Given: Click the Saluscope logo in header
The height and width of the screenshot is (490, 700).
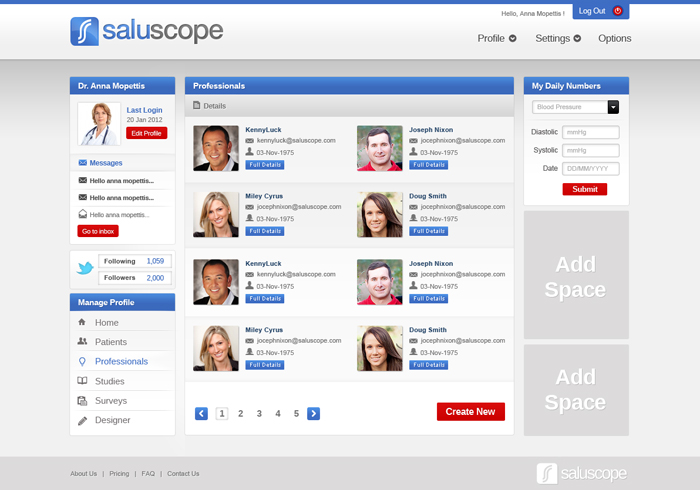Looking at the screenshot, I should point(147,31).
